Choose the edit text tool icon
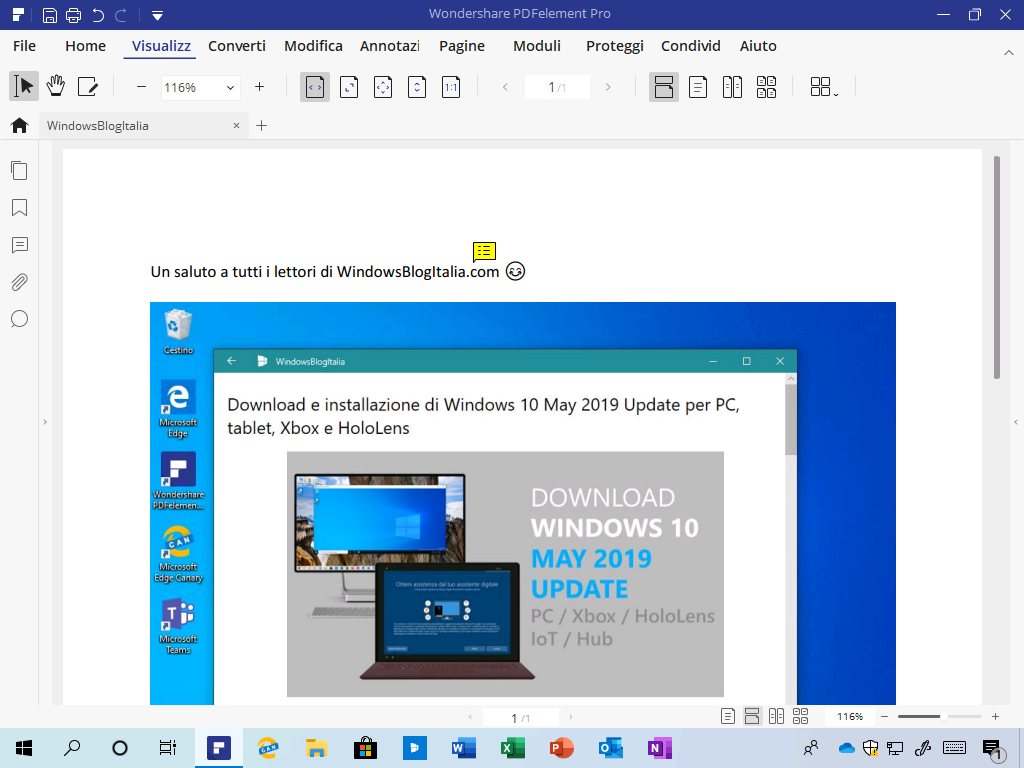This screenshot has width=1024, height=768. (88, 86)
